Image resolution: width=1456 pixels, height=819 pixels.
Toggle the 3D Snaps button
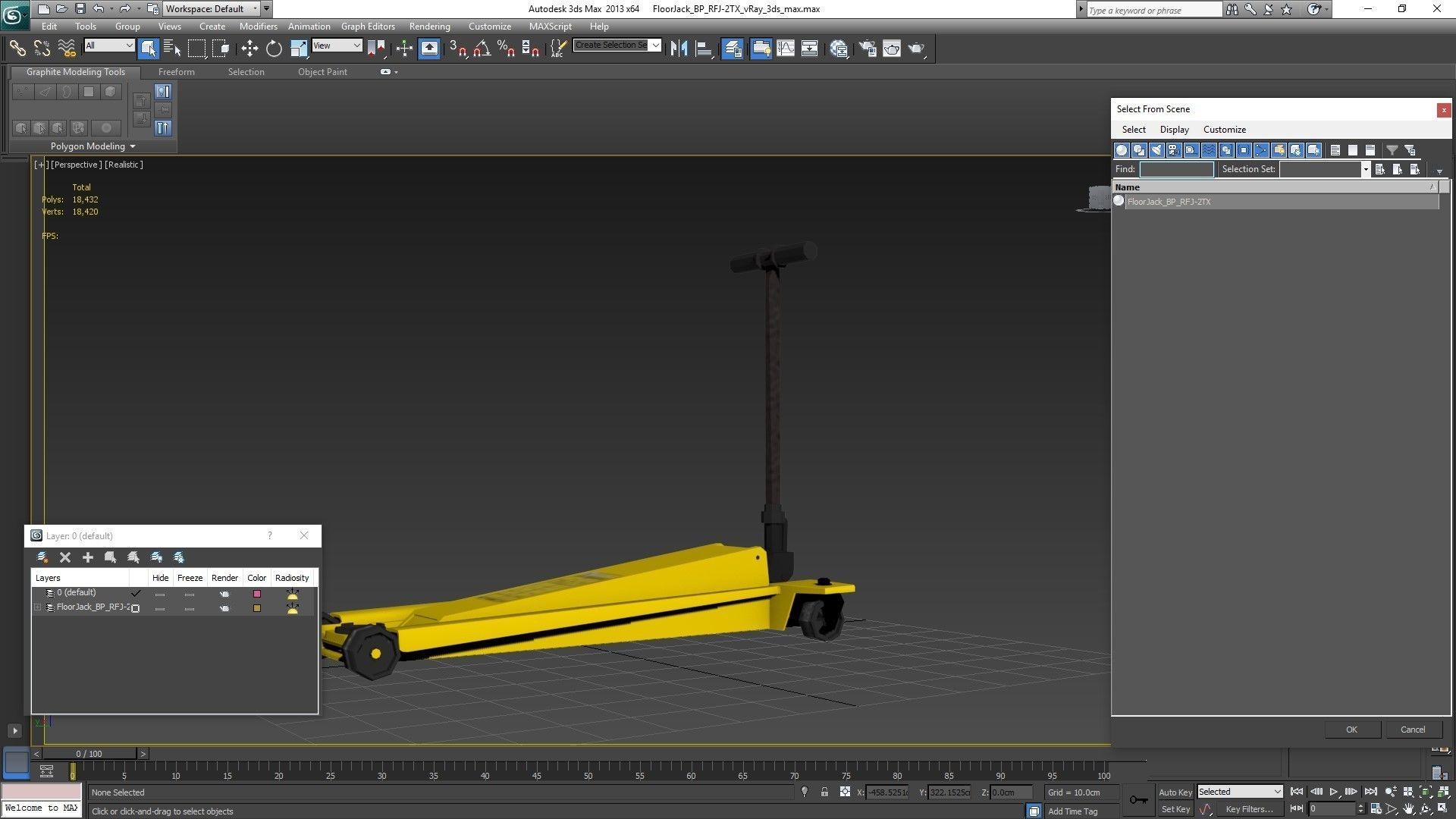pyautogui.click(x=457, y=49)
